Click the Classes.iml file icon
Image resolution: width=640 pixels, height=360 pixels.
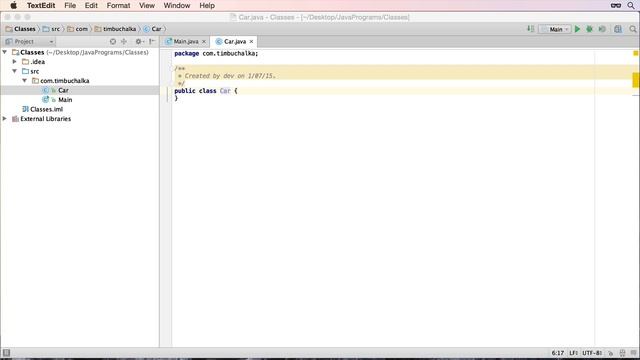[x=25, y=109]
